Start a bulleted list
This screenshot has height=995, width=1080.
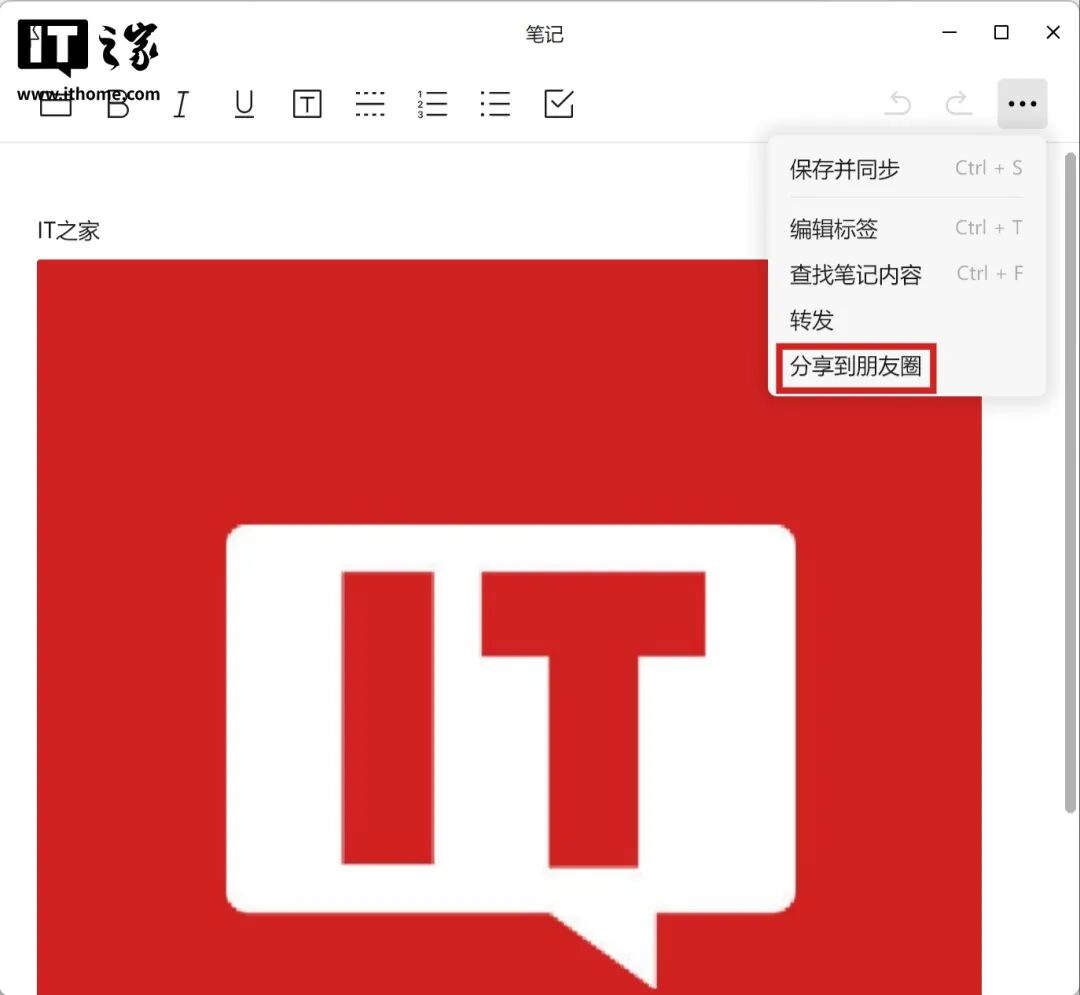[x=495, y=104]
